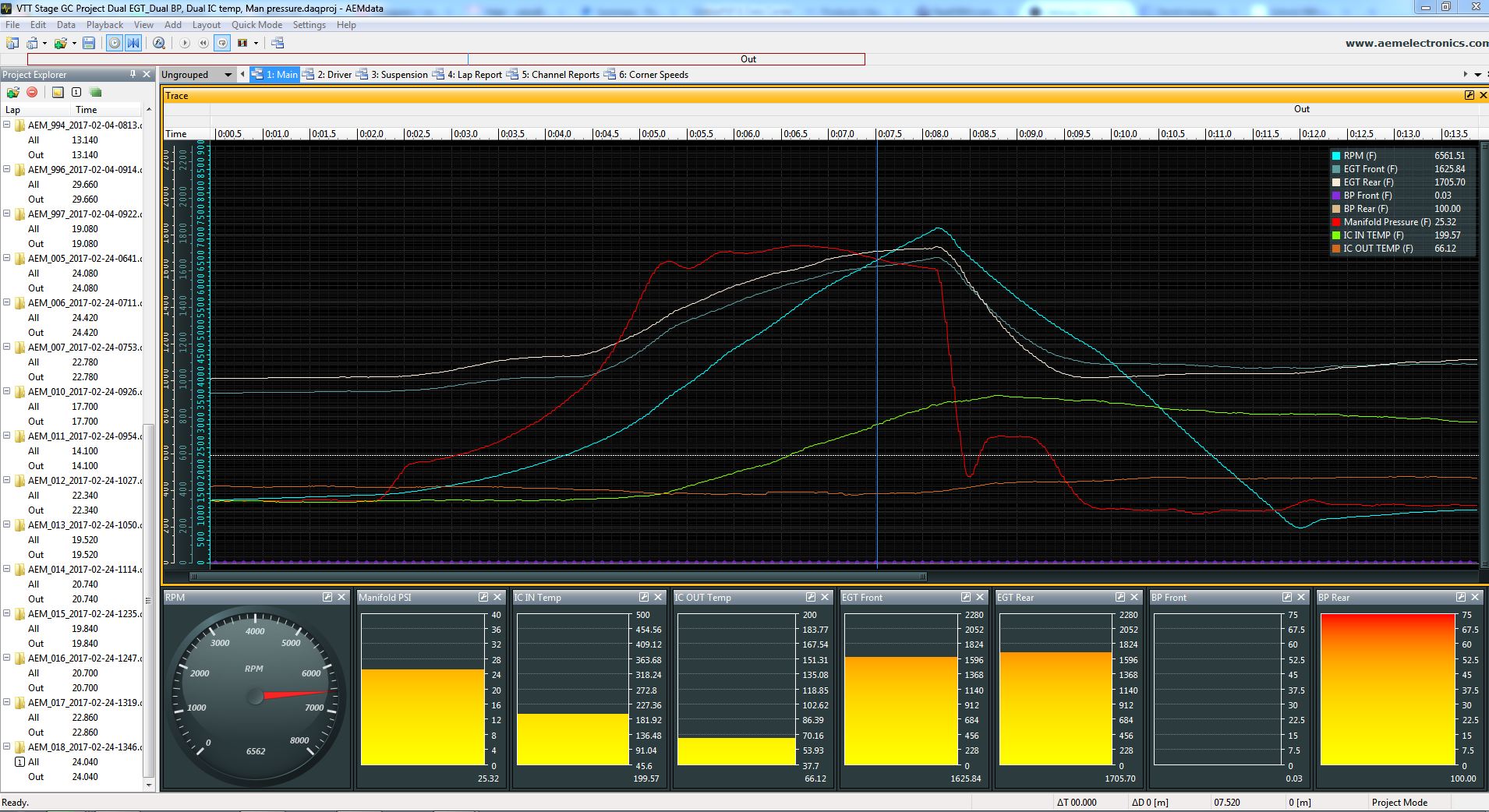
Task: Pop out the EGT Front panel
Action: 966,597
